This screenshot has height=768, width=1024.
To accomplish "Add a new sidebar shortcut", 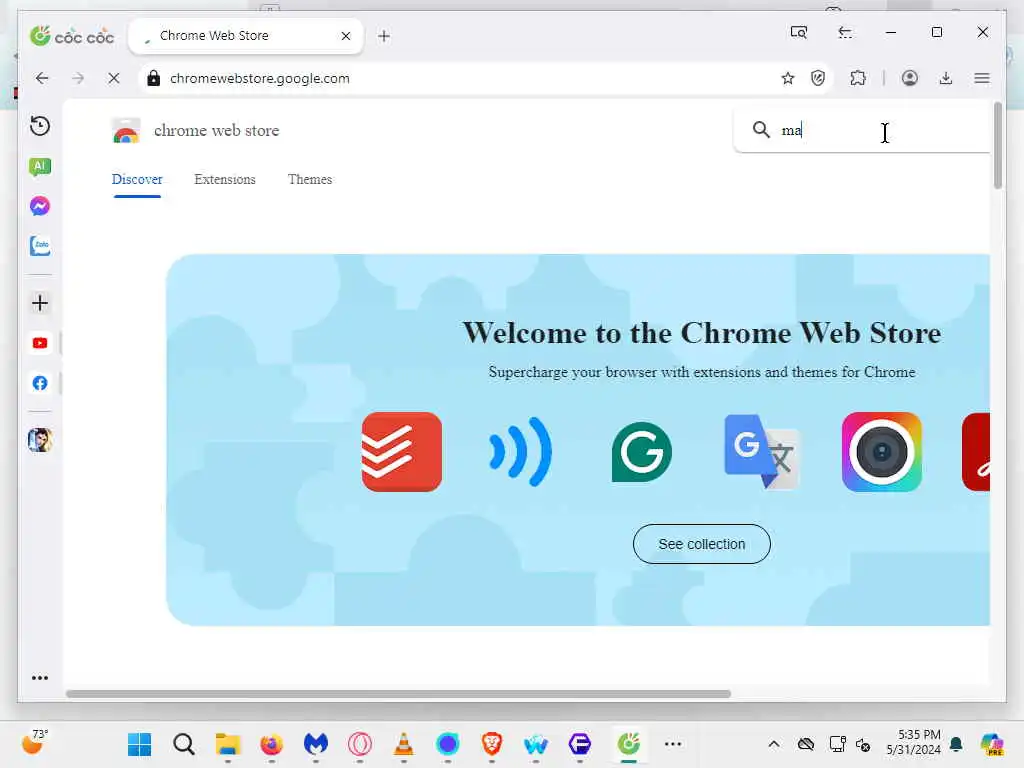I will tap(40, 303).
